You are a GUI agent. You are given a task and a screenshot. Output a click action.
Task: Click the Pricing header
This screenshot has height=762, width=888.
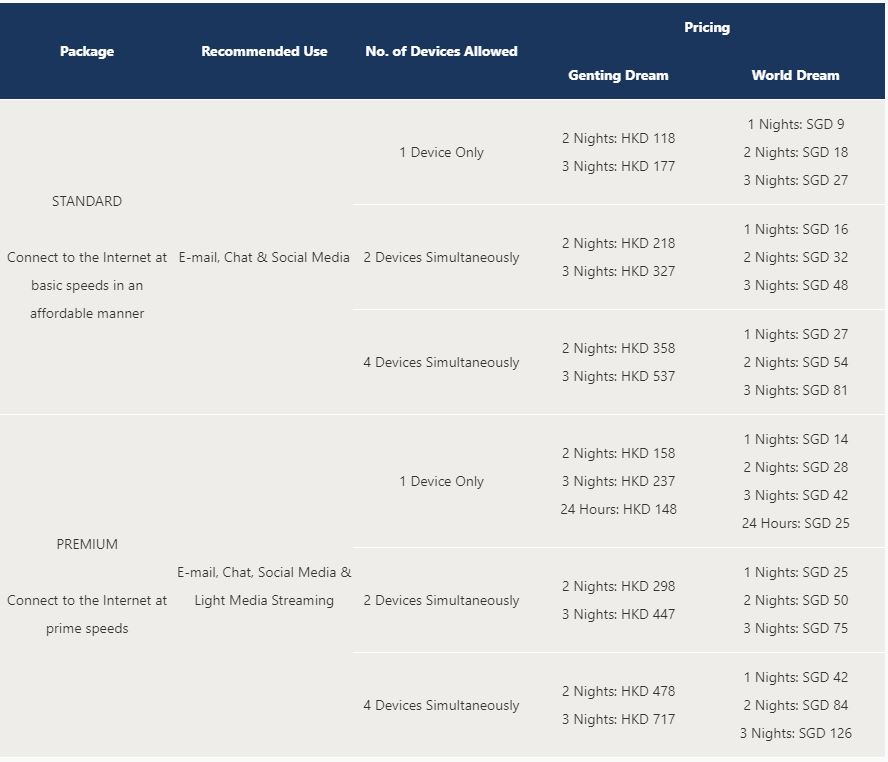point(707,27)
